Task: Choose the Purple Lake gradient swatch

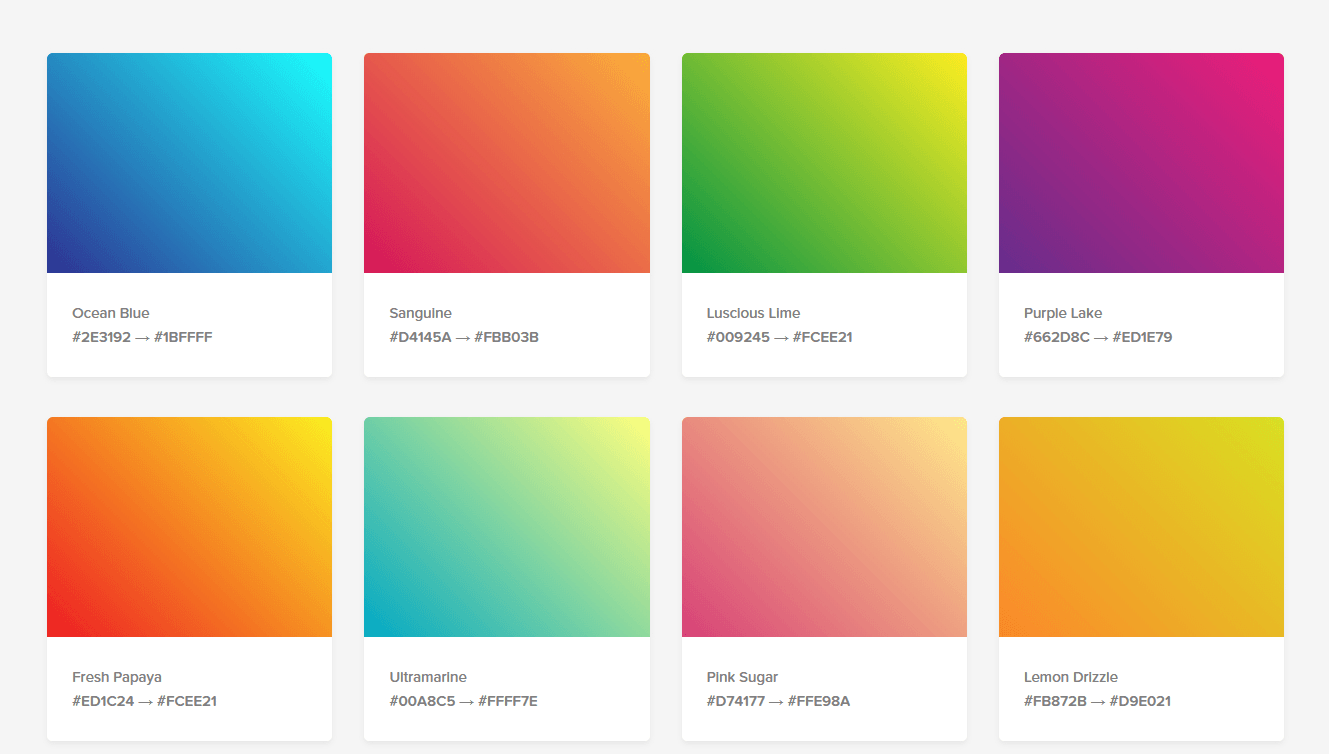Action: tap(1141, 163)
